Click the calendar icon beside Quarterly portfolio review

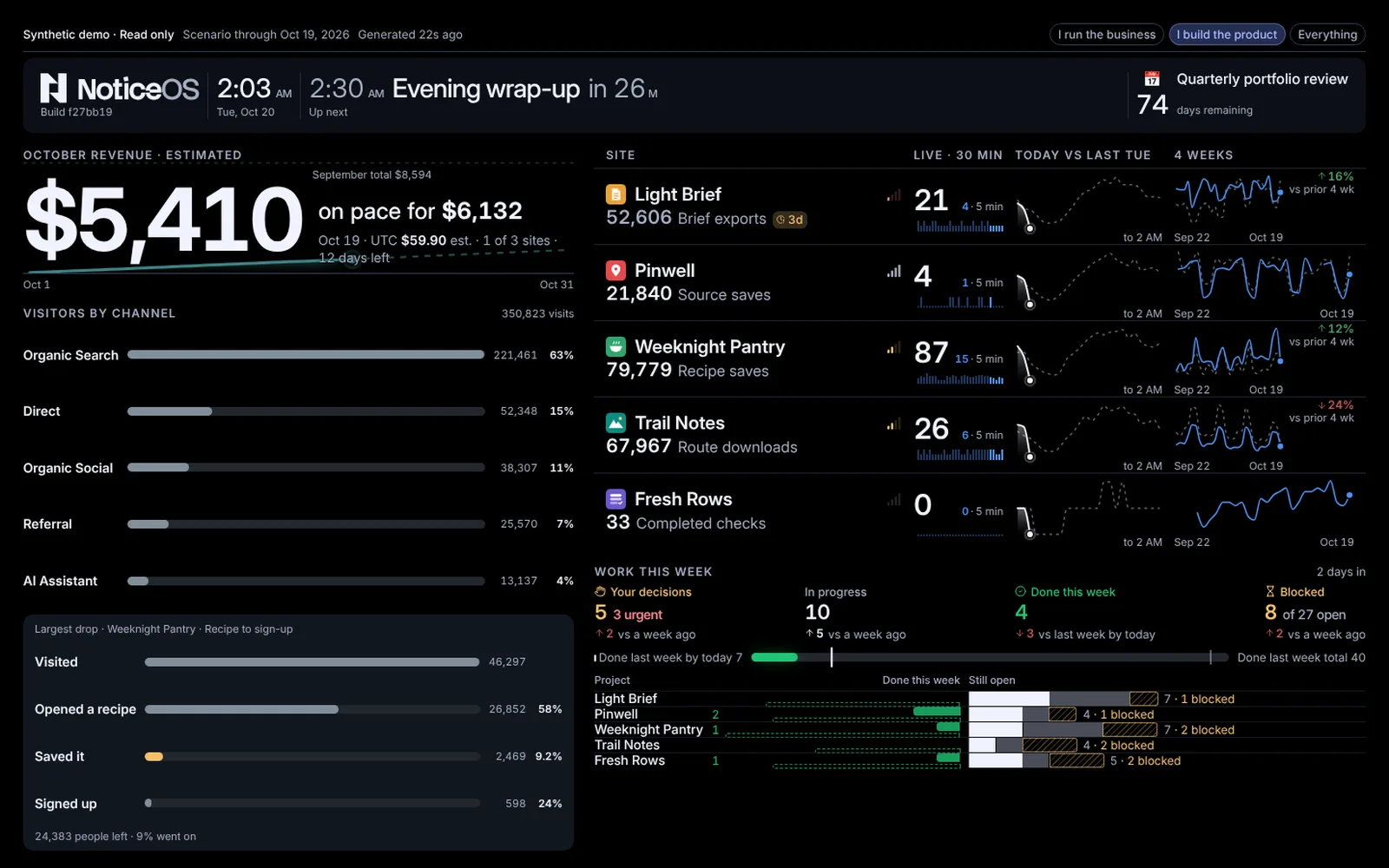[x=1151, y=79]
